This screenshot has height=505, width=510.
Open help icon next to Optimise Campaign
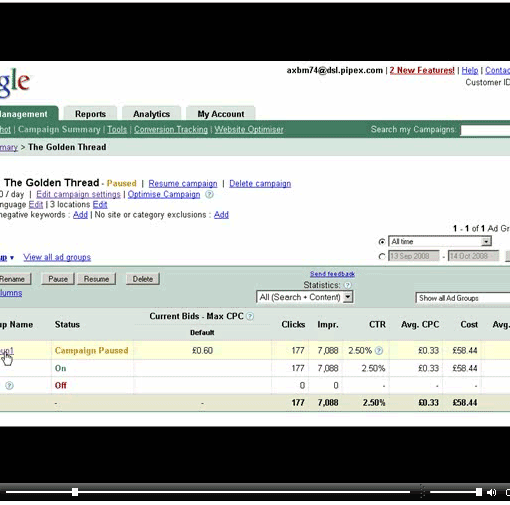pos(209,194)
